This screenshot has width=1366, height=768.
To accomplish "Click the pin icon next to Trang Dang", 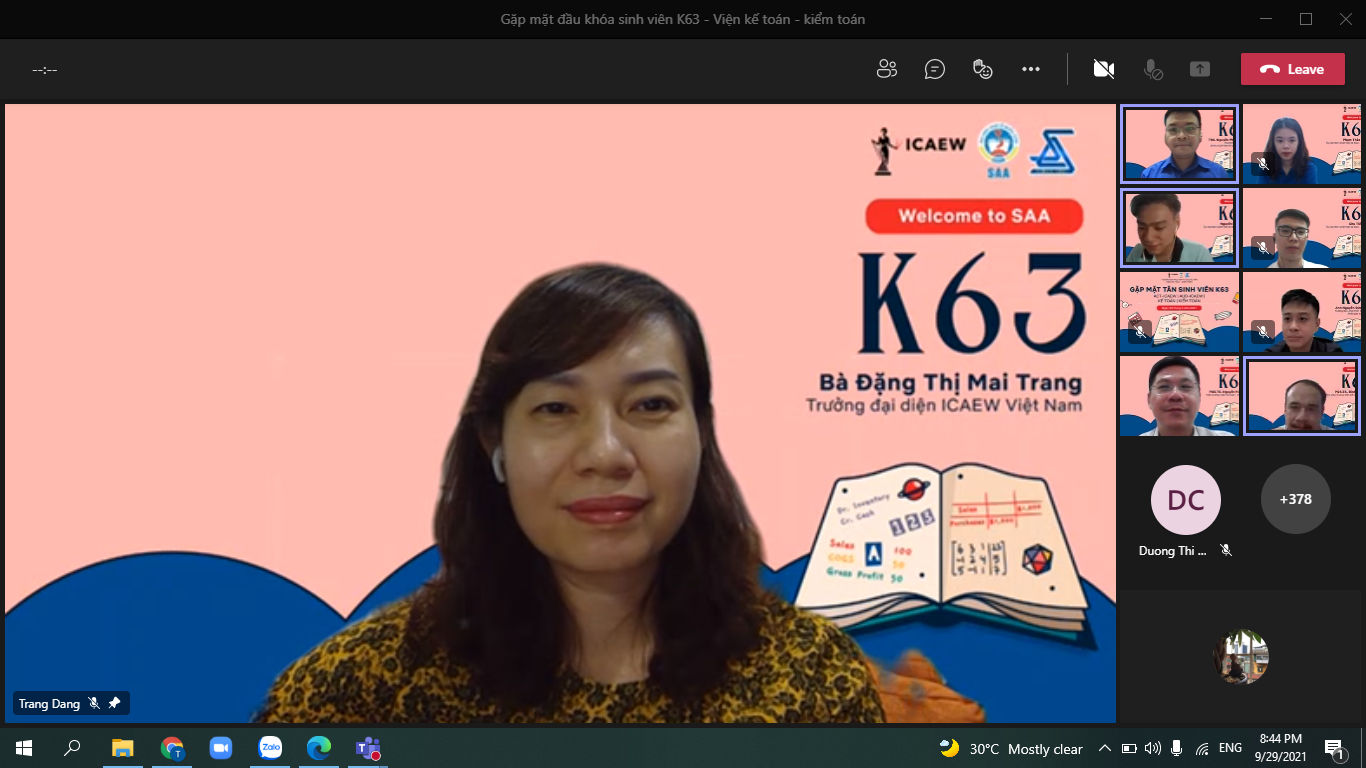I will (x=114, y=704).
